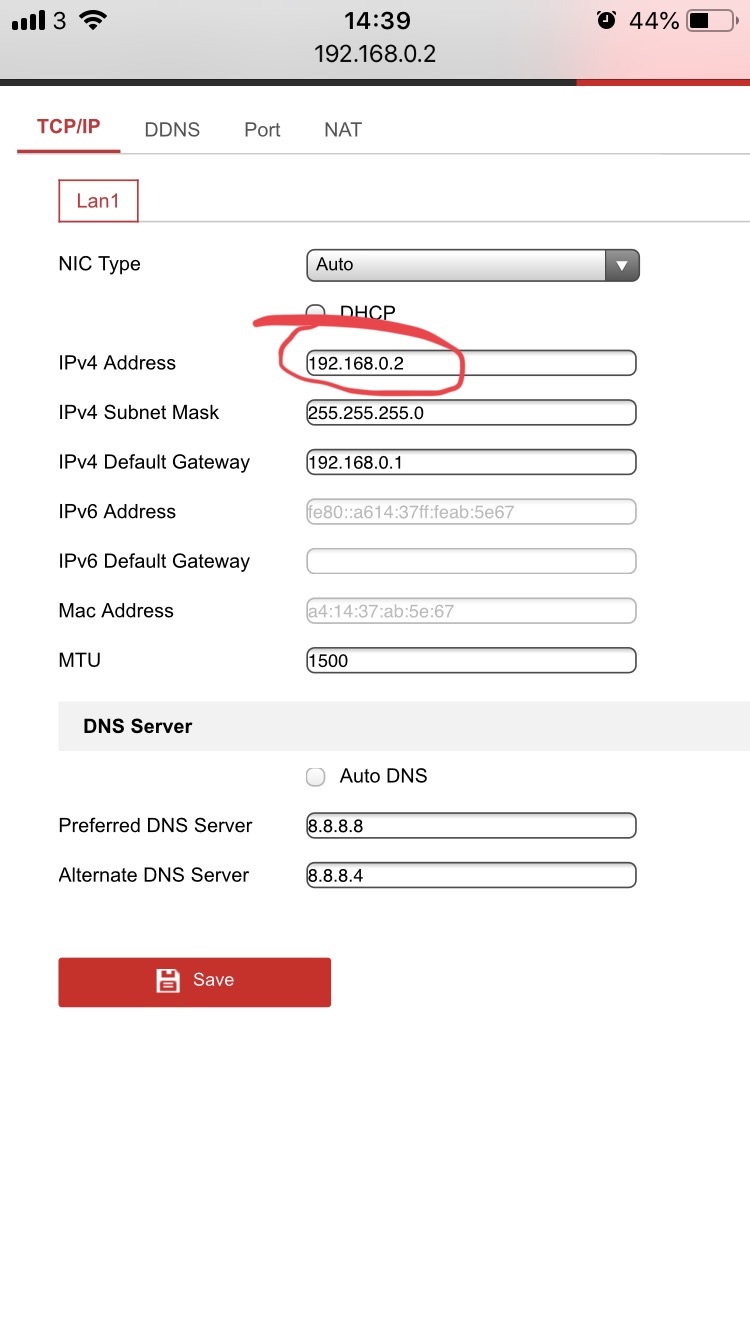750x1334 pixels.
Task: Click the floppy disk save icon
Action: pos(168,981)
